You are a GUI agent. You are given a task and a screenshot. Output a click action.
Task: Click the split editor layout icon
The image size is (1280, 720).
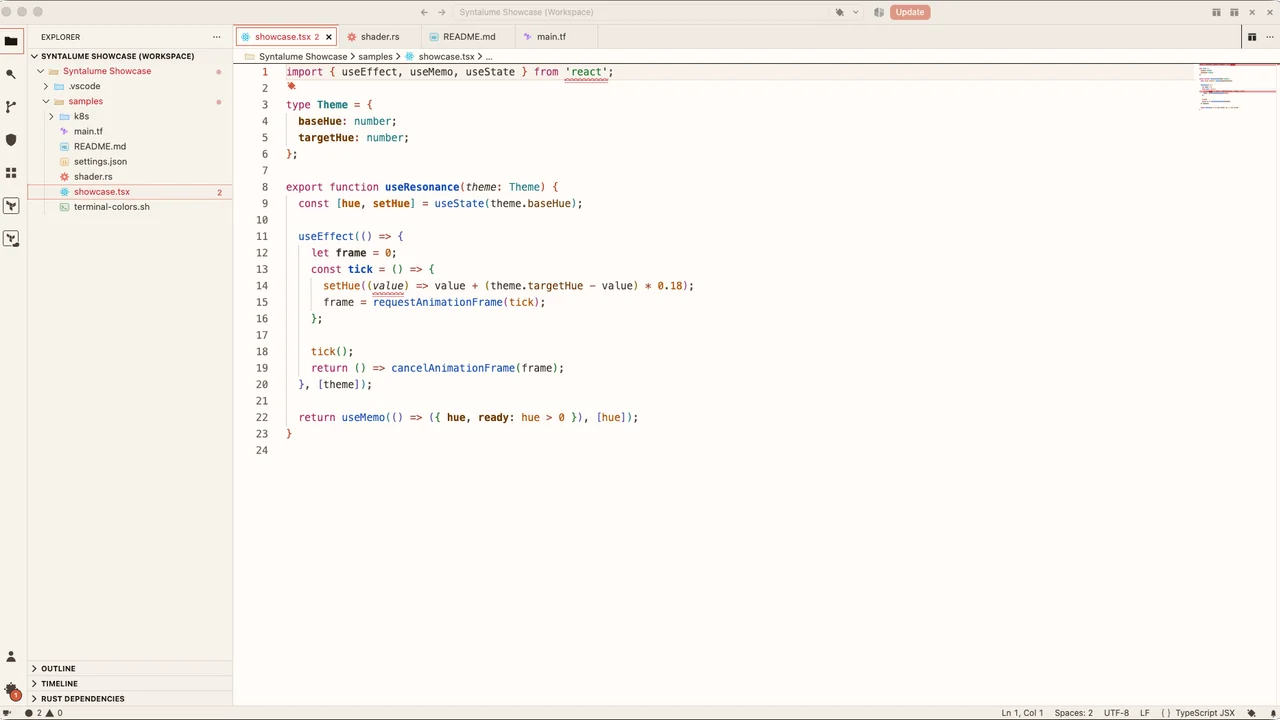click(1251, 37)
